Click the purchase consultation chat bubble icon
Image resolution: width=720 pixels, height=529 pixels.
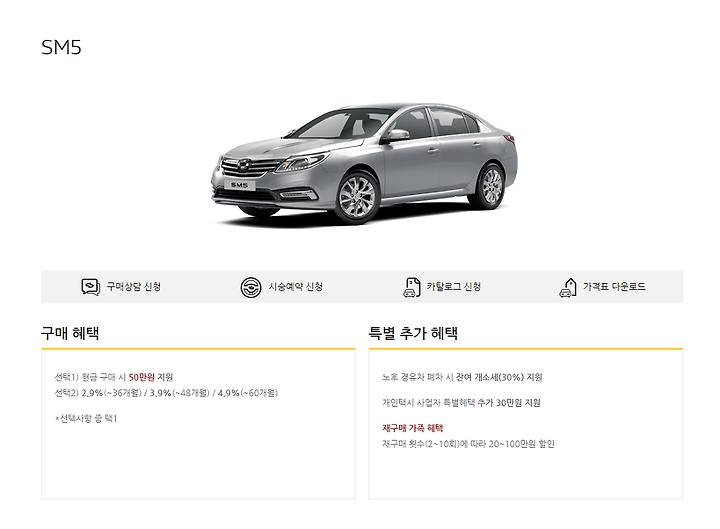90,287
